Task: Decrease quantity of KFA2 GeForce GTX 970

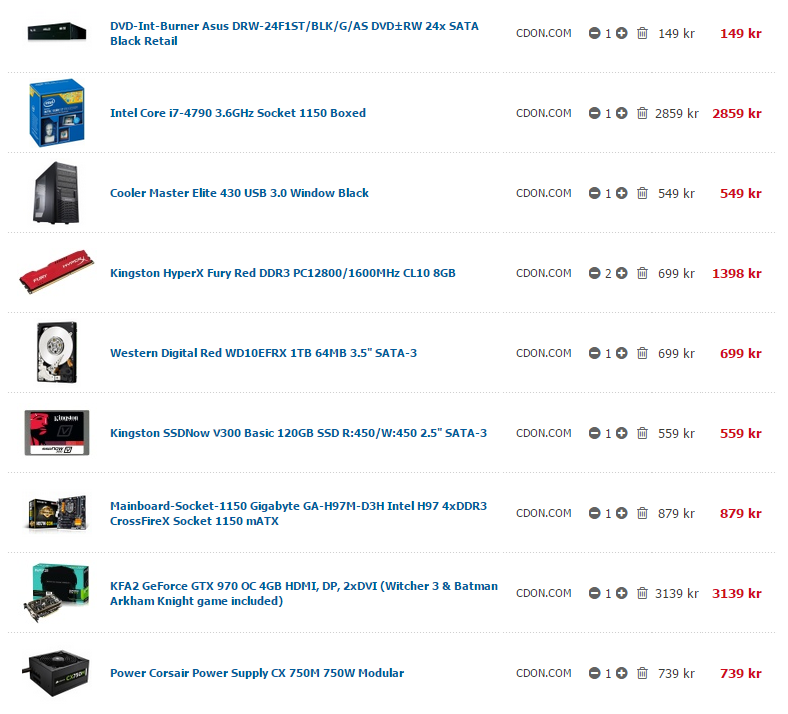Action: pos(595,593)
